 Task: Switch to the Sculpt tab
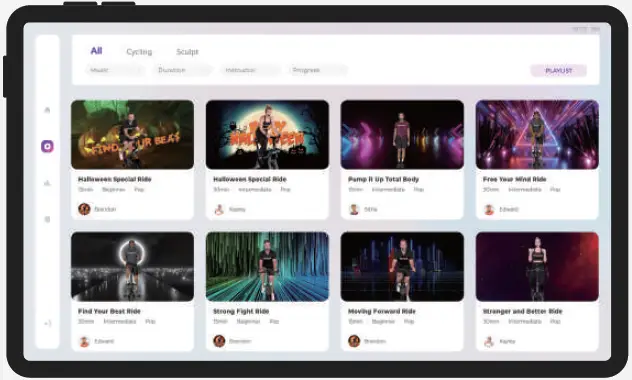pos(187,52)
